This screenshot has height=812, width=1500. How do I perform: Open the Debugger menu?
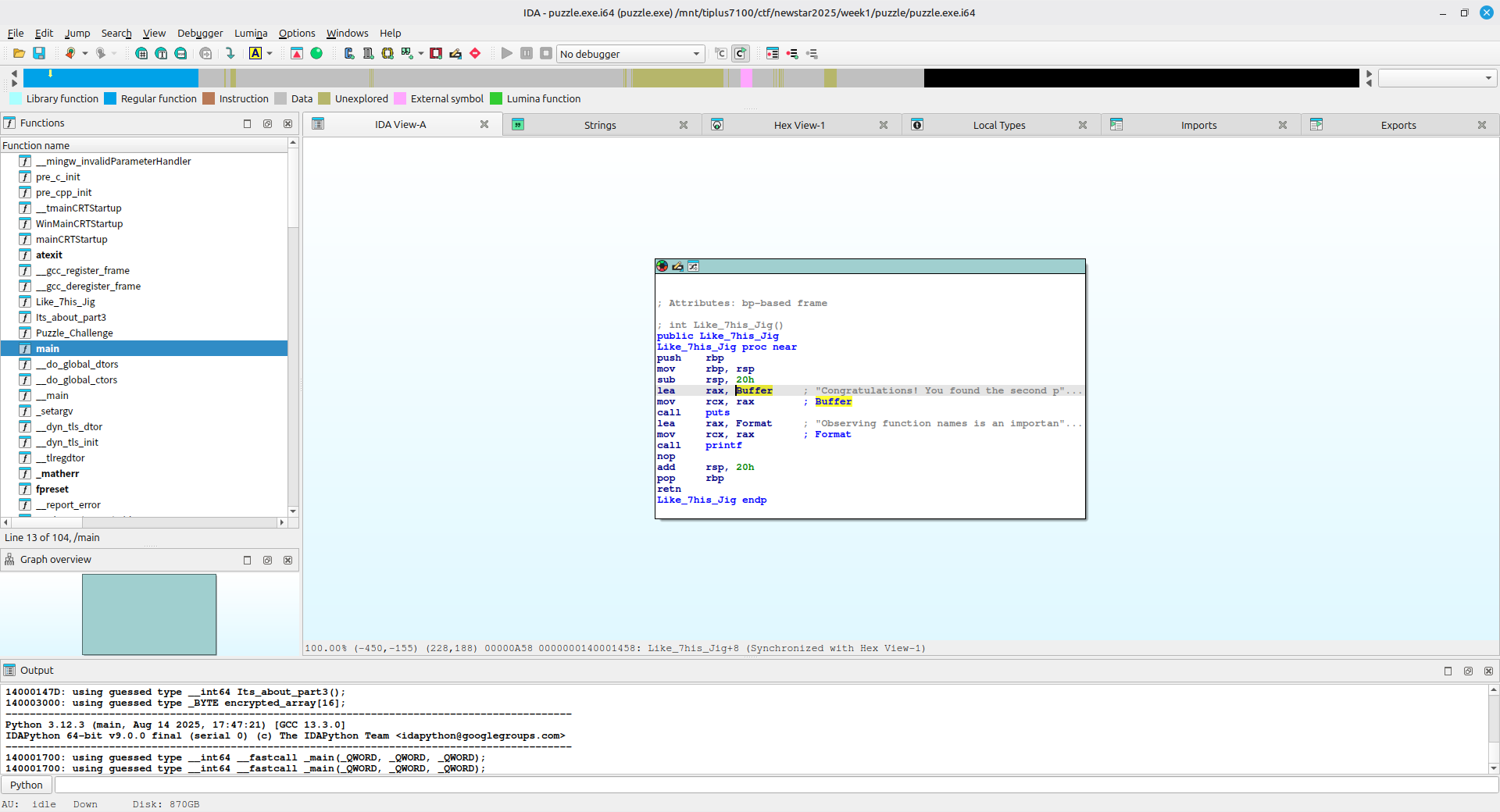(199, 33)
